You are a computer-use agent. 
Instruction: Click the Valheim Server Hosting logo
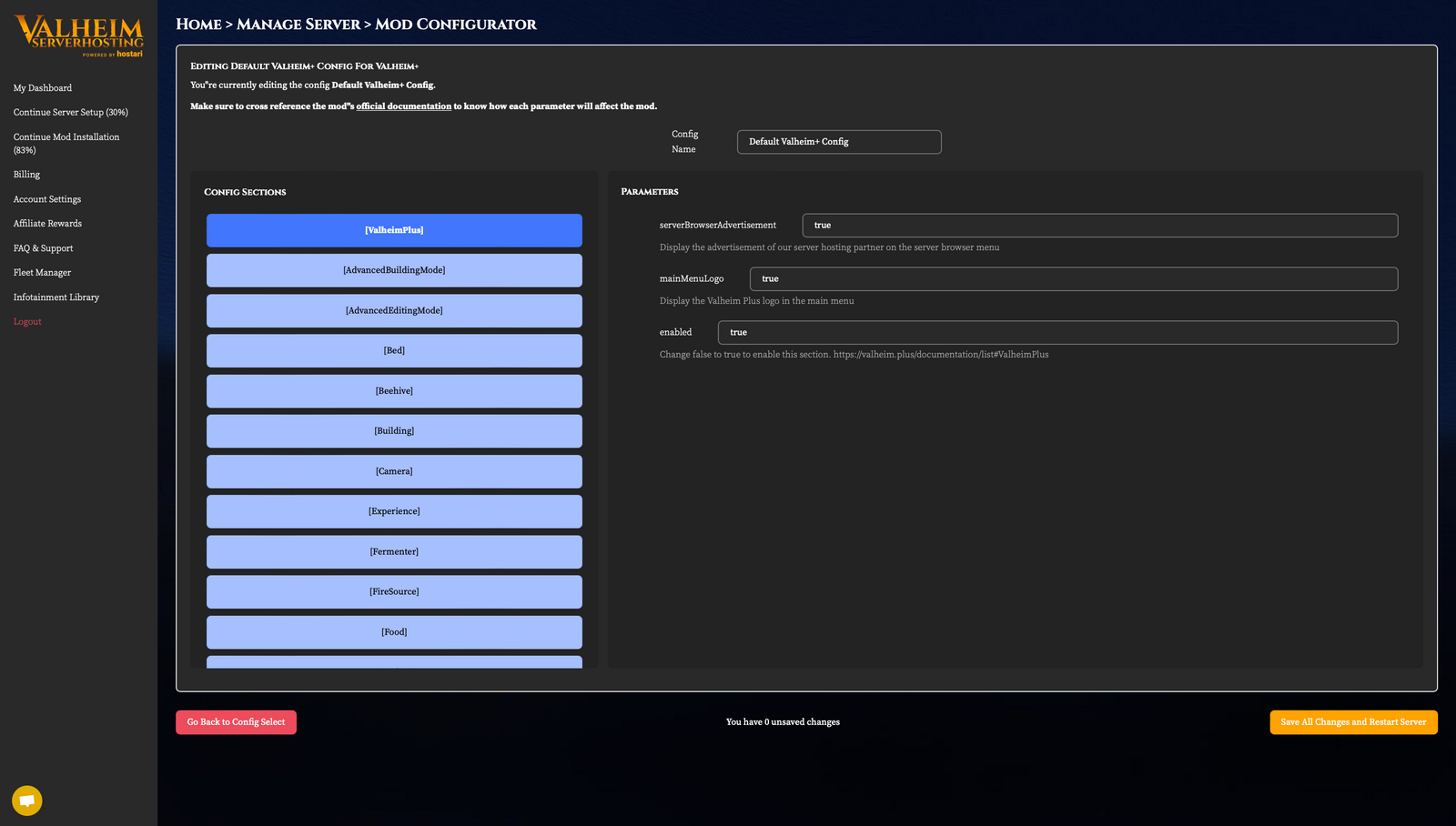tap(79, 35)
